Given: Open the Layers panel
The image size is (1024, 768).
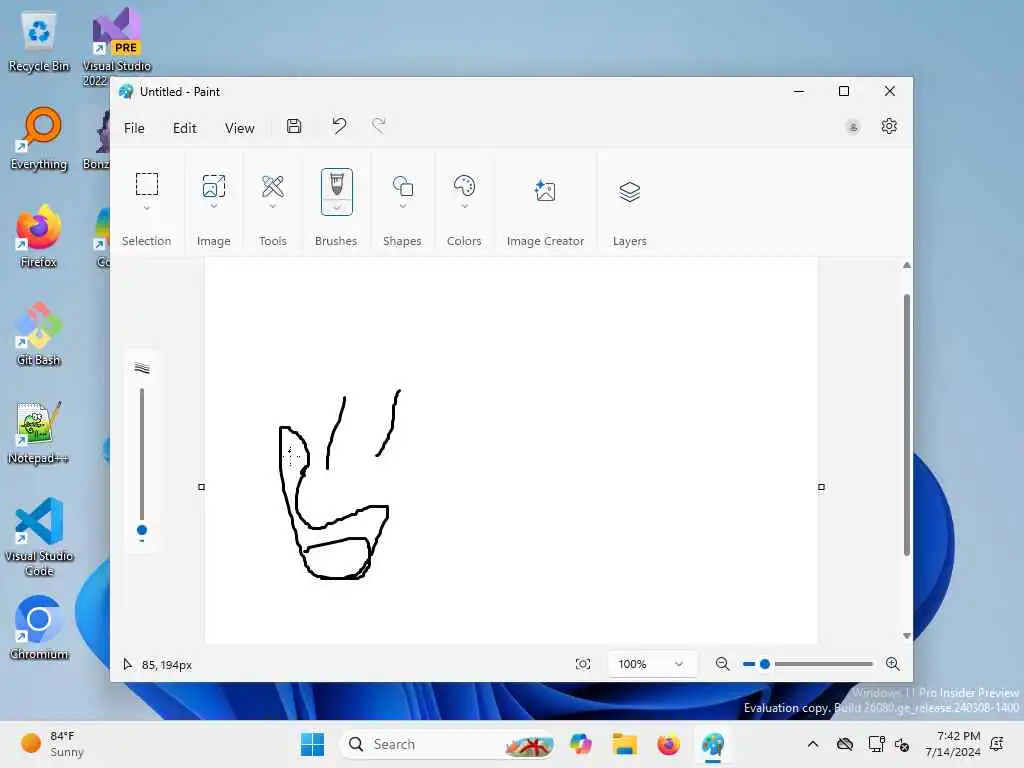Looking at the screenshot, I should [x=630, y=191].
